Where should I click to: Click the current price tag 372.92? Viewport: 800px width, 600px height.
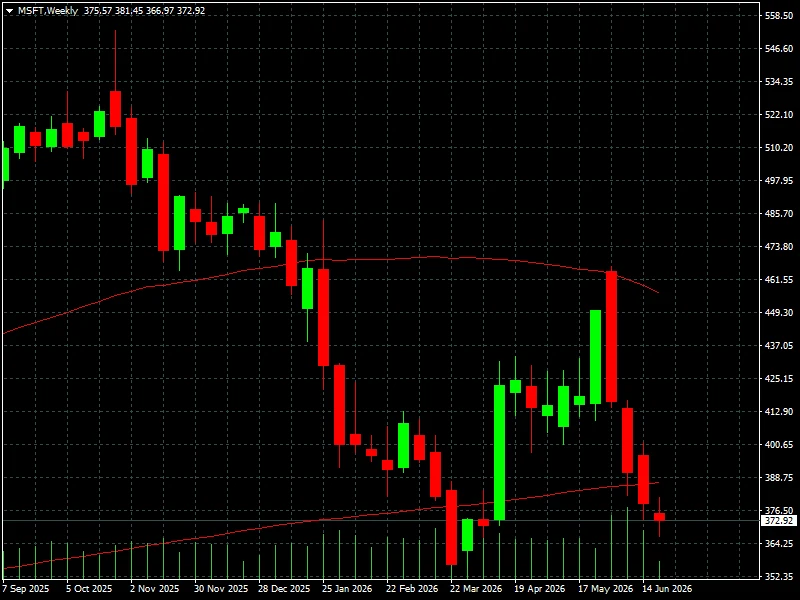[779, 521]
